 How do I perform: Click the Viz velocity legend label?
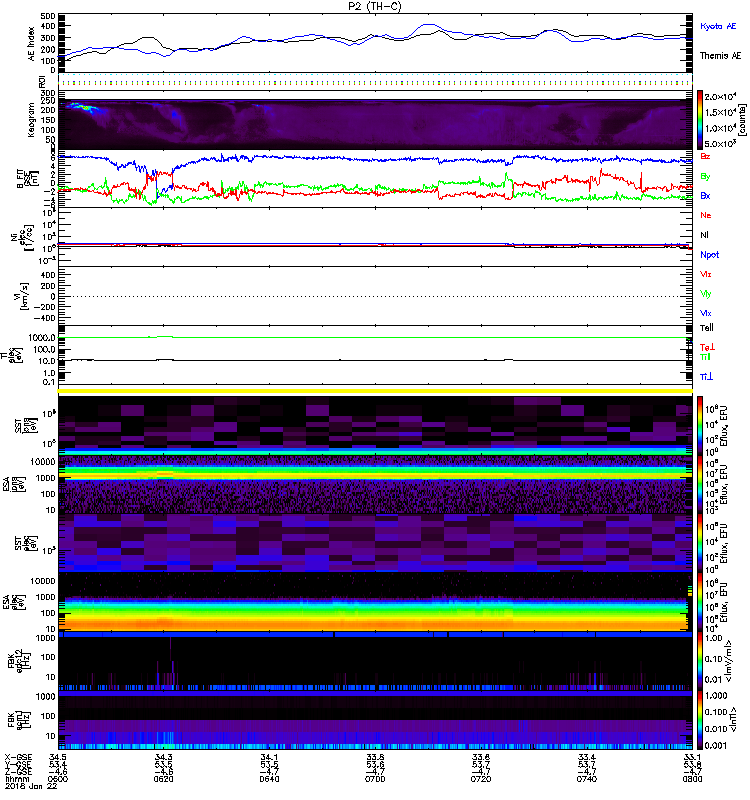pos(706,274)
